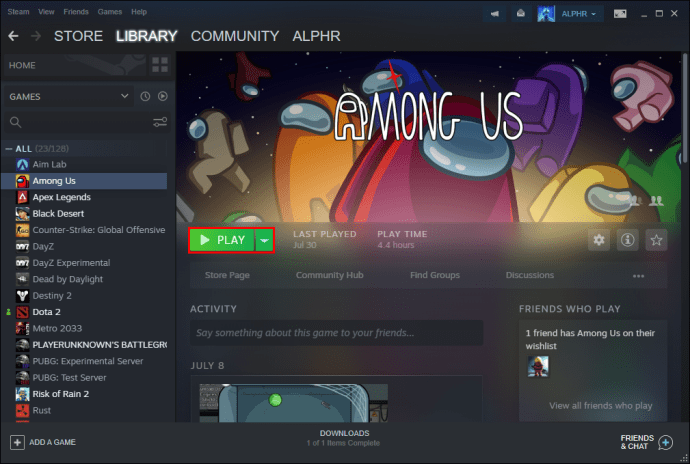
Task: Sort games by recent clock icon
Action: (x=145, y=96)
